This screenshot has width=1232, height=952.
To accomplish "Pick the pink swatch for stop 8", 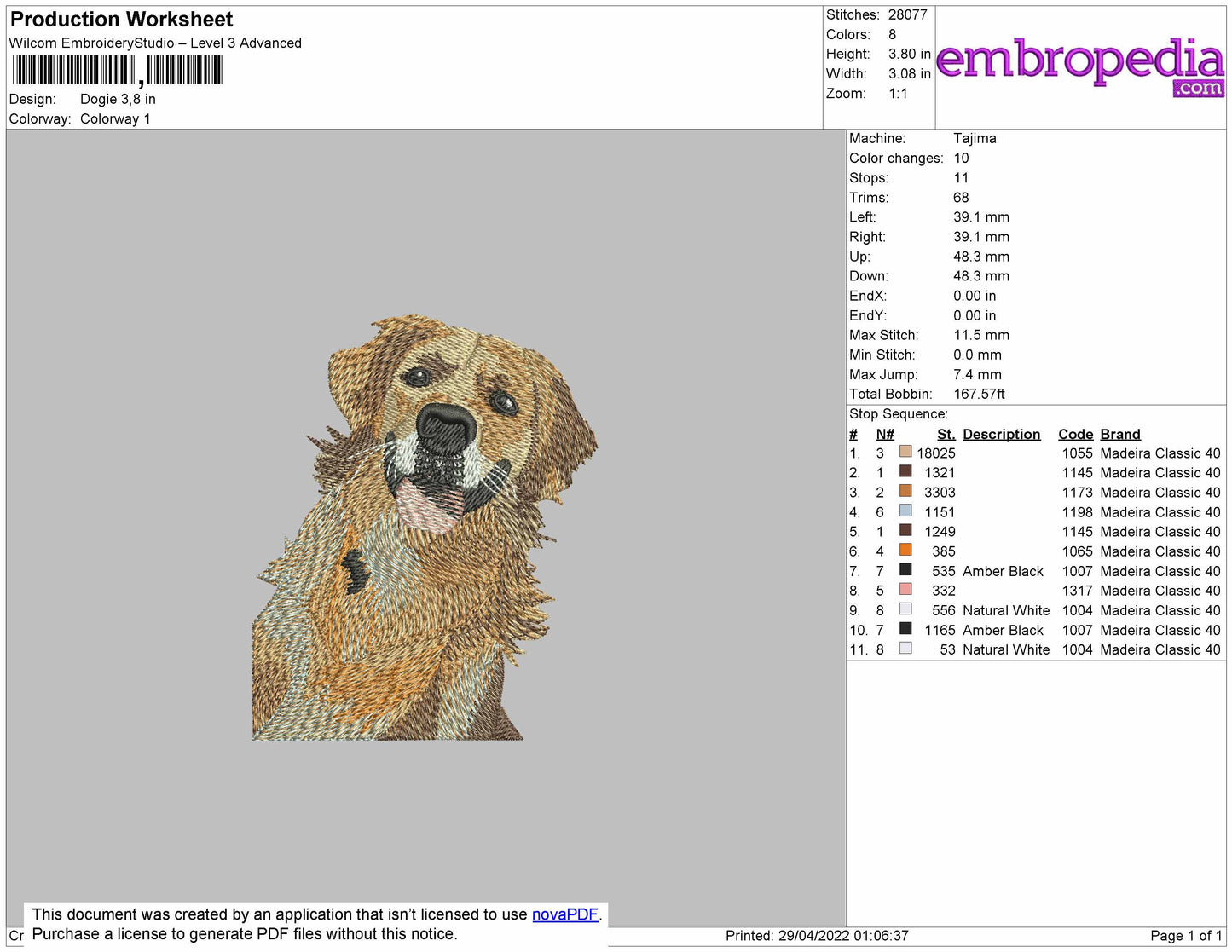I will click(x=905, y=589).
